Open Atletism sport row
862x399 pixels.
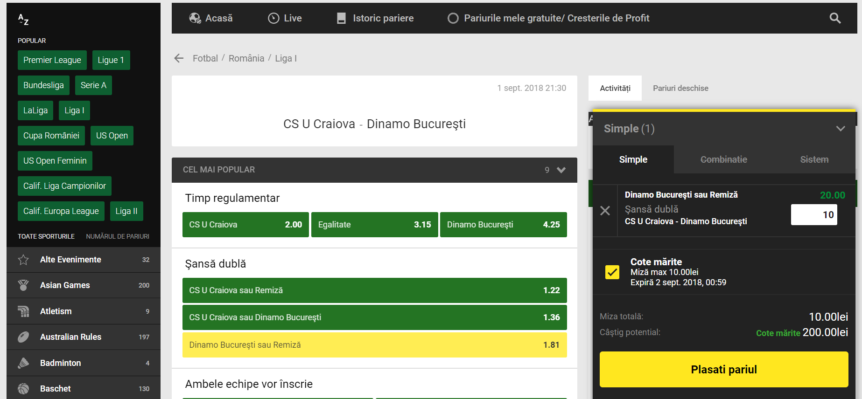[84, 311]
